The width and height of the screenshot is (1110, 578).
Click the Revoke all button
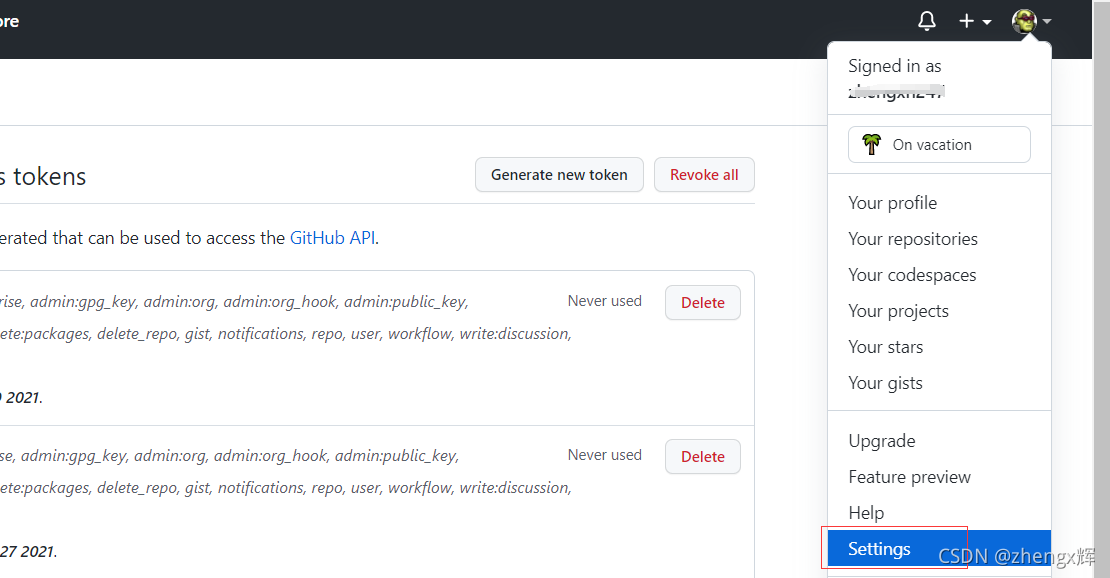pyautogui.click(x=704, y=174)
